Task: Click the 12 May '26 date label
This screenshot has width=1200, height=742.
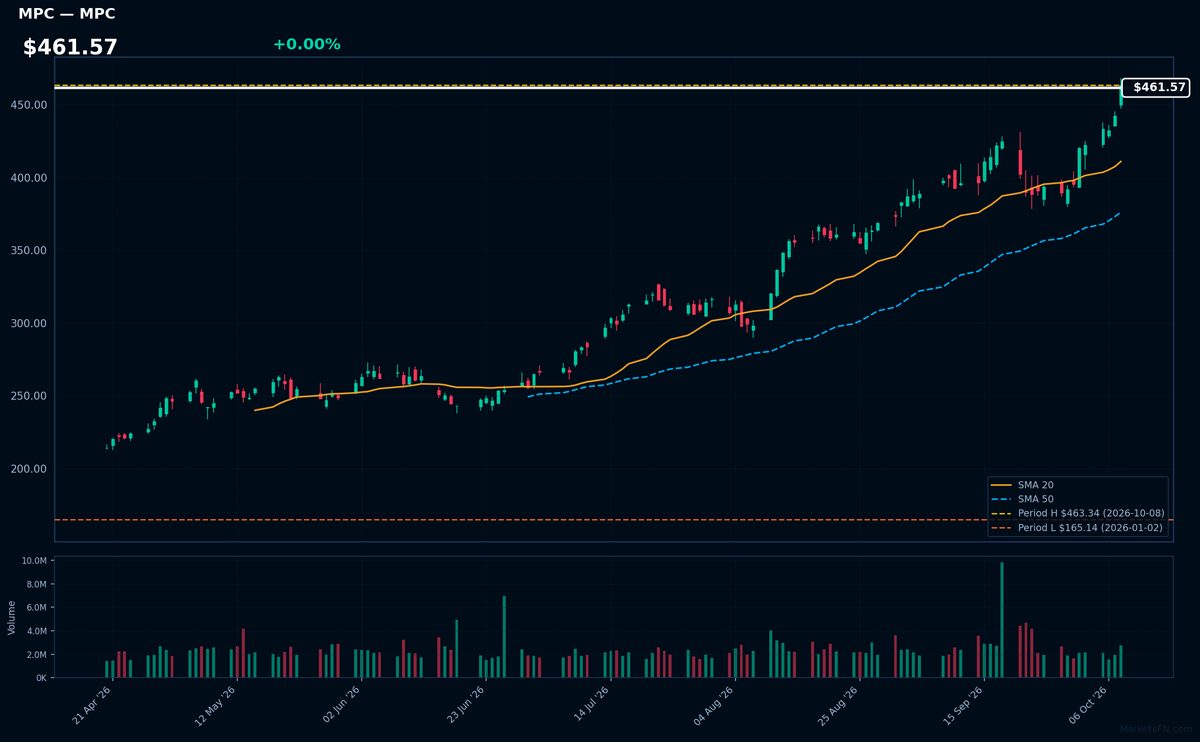Action: coord(216,705)
